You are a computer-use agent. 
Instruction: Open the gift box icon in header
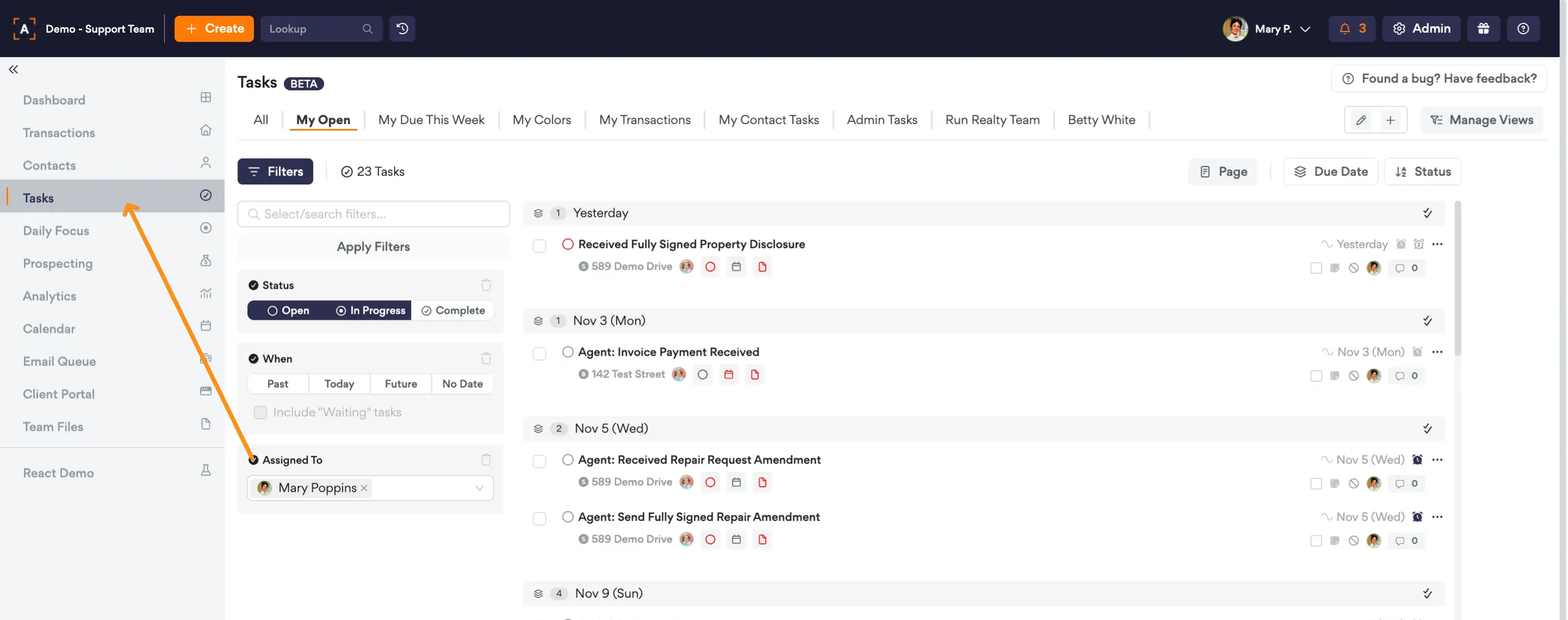1483,29
